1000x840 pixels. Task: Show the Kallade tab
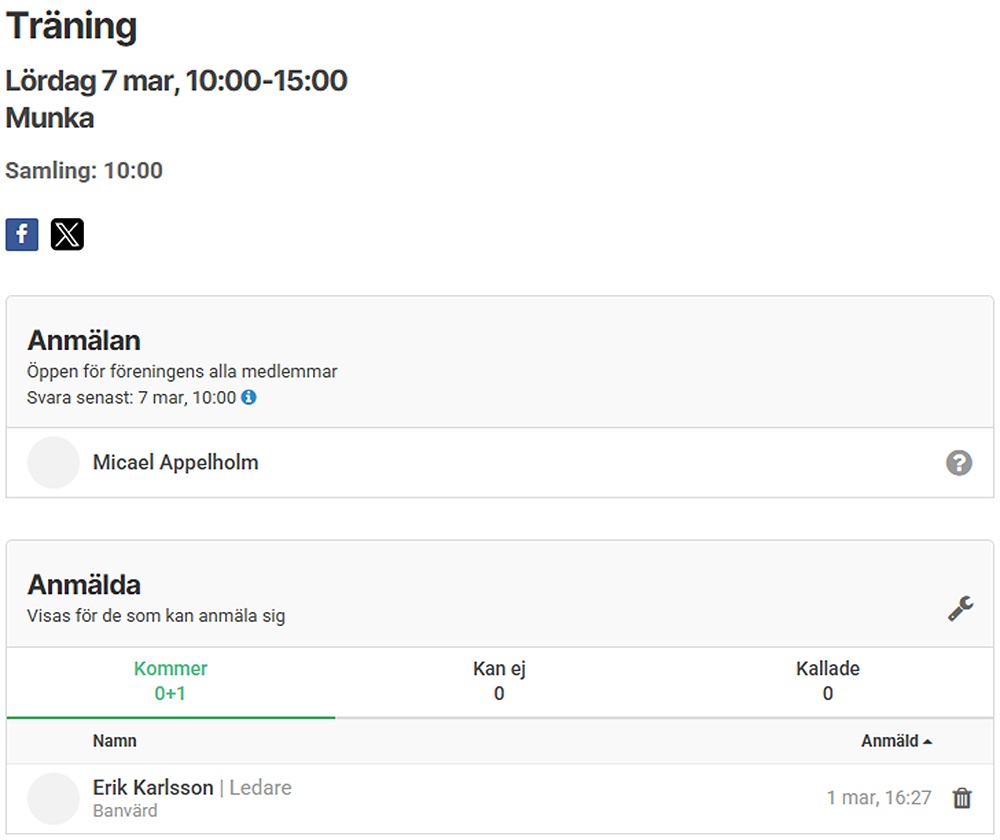pos(827,681)
